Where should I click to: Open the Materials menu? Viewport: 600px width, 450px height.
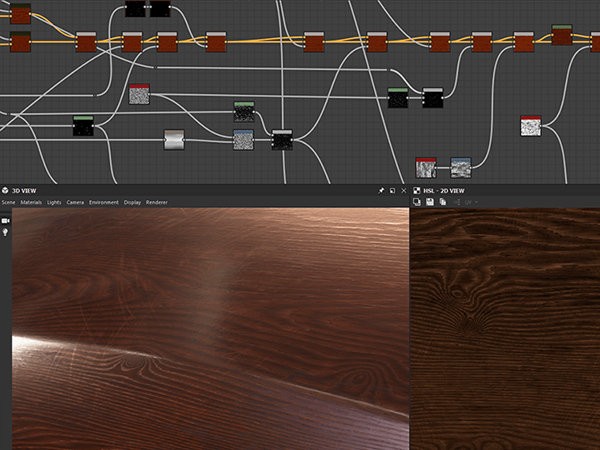tap(31, 202)
